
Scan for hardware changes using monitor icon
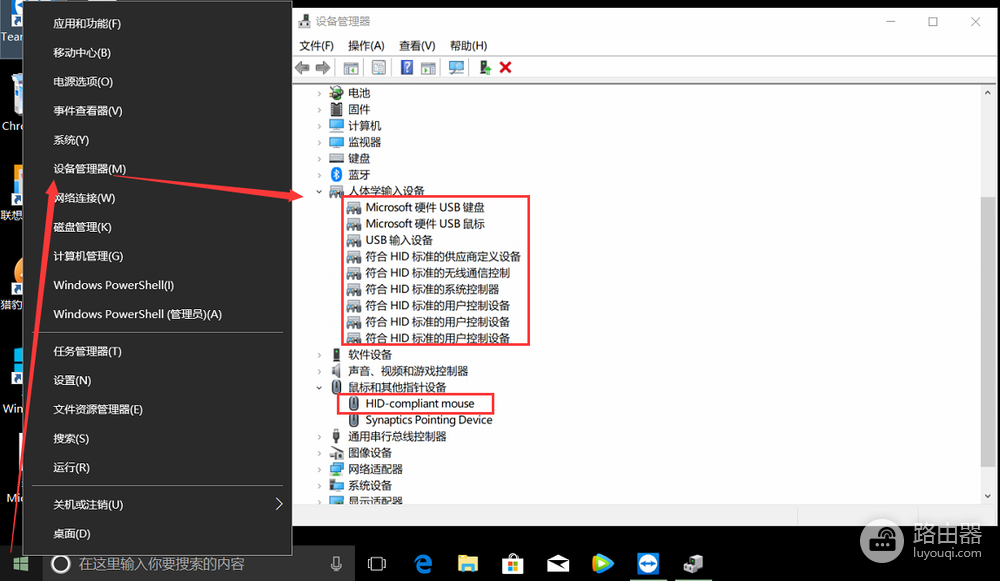click(456, 68)
